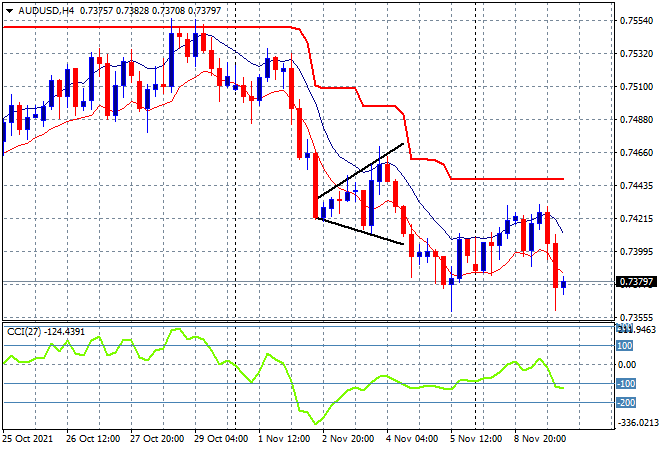Click the CCI 0.00 level label
Screen dimensions: 660x450
tap(627, 365)
